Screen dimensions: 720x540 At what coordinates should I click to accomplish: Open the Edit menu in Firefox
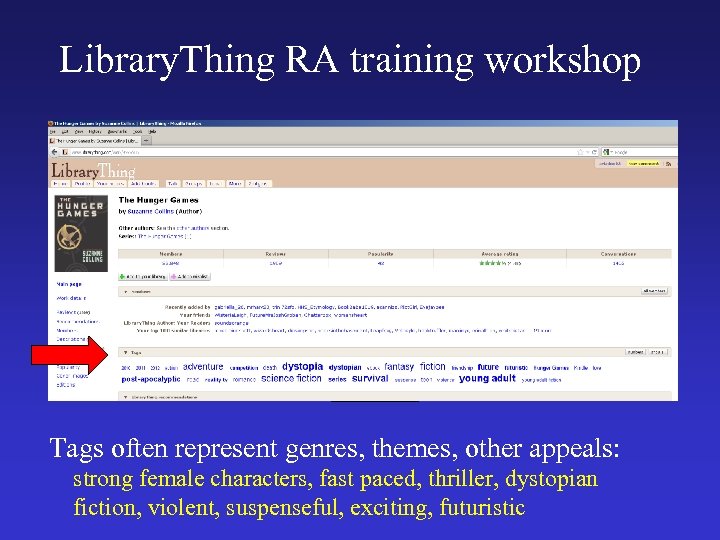click(65, 131)
